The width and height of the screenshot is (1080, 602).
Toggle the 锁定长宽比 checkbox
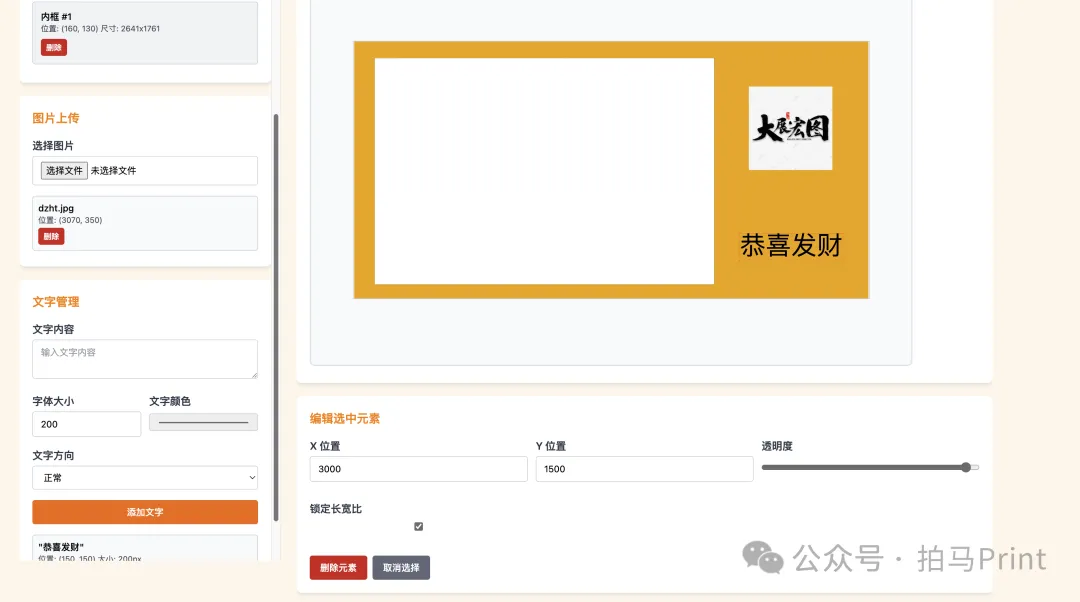tap(419, 527)
